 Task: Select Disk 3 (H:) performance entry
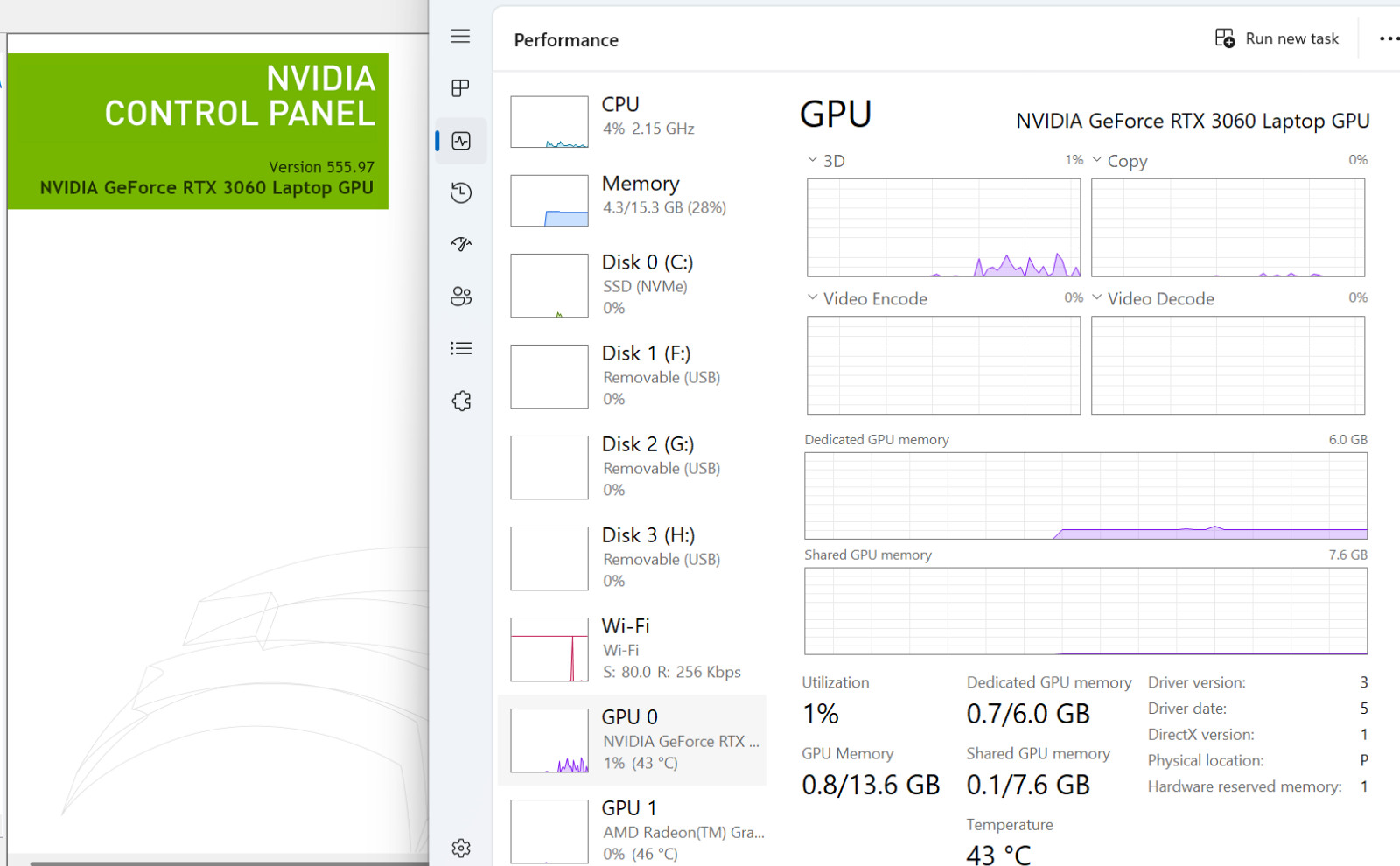point(633,558)
